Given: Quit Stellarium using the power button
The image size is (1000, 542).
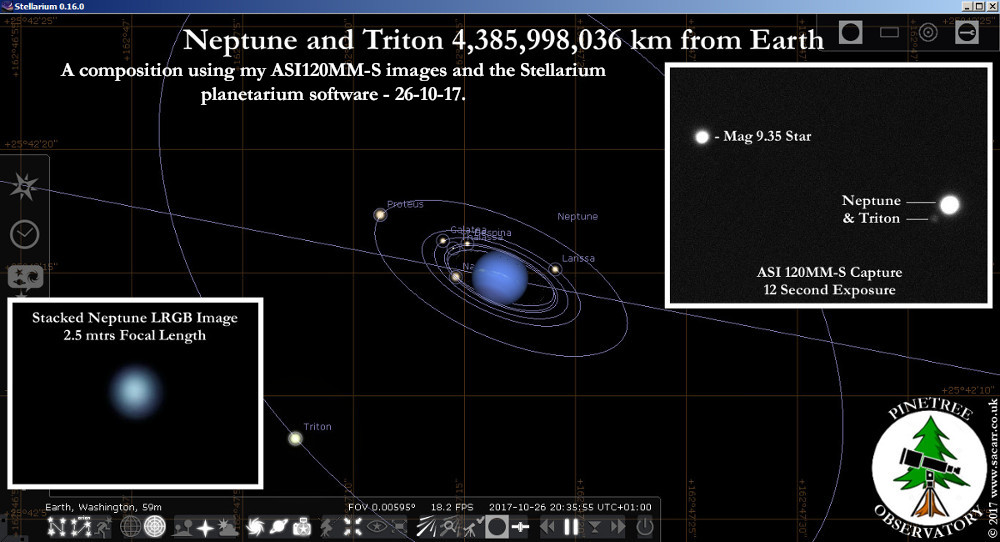Looking at the screenshot, I should (x=645, y=527).
